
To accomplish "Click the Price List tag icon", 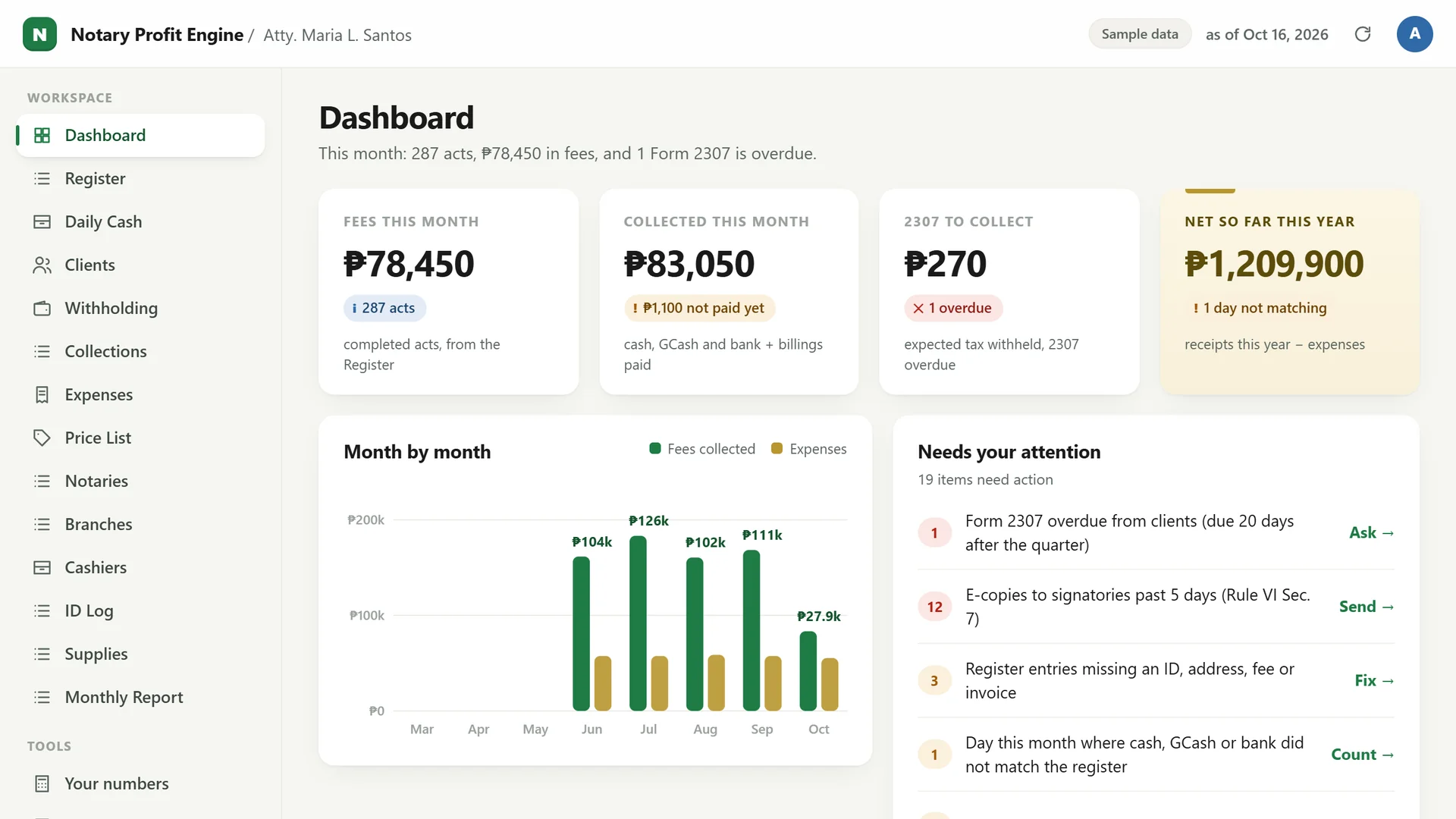I will (x=42, y=438).
